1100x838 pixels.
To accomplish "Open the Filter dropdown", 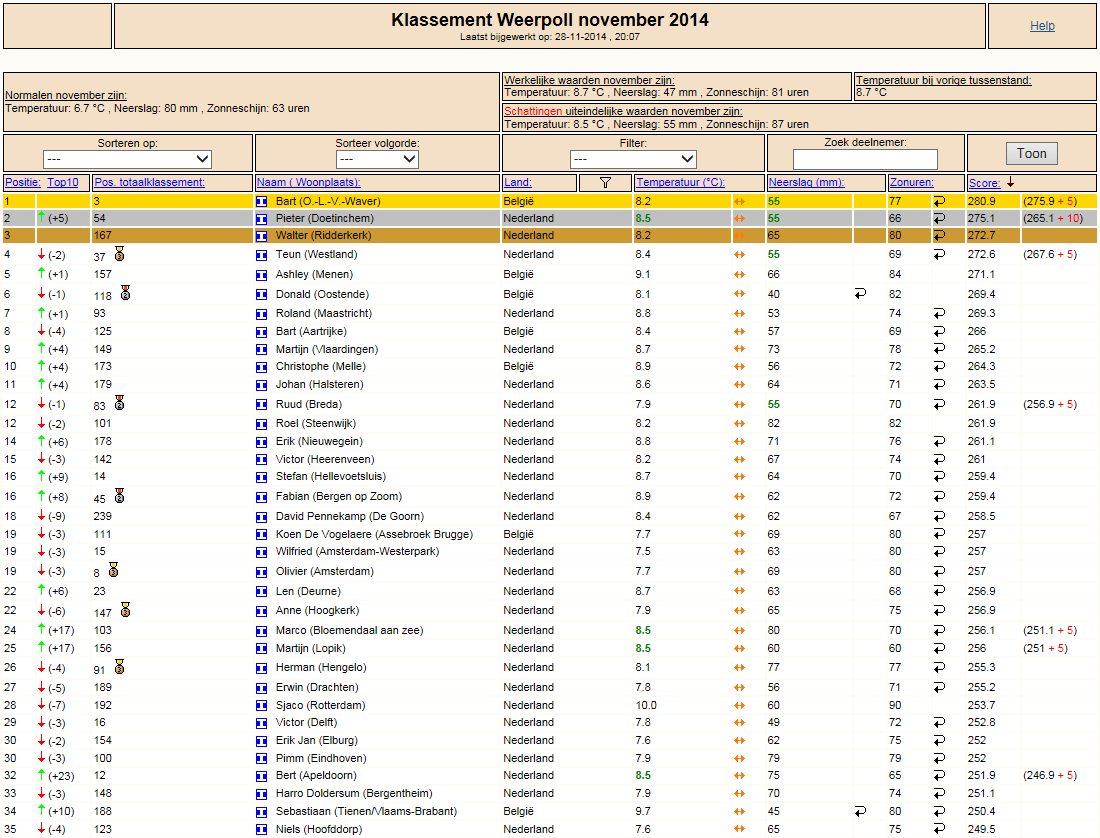I will pos(633,159).
